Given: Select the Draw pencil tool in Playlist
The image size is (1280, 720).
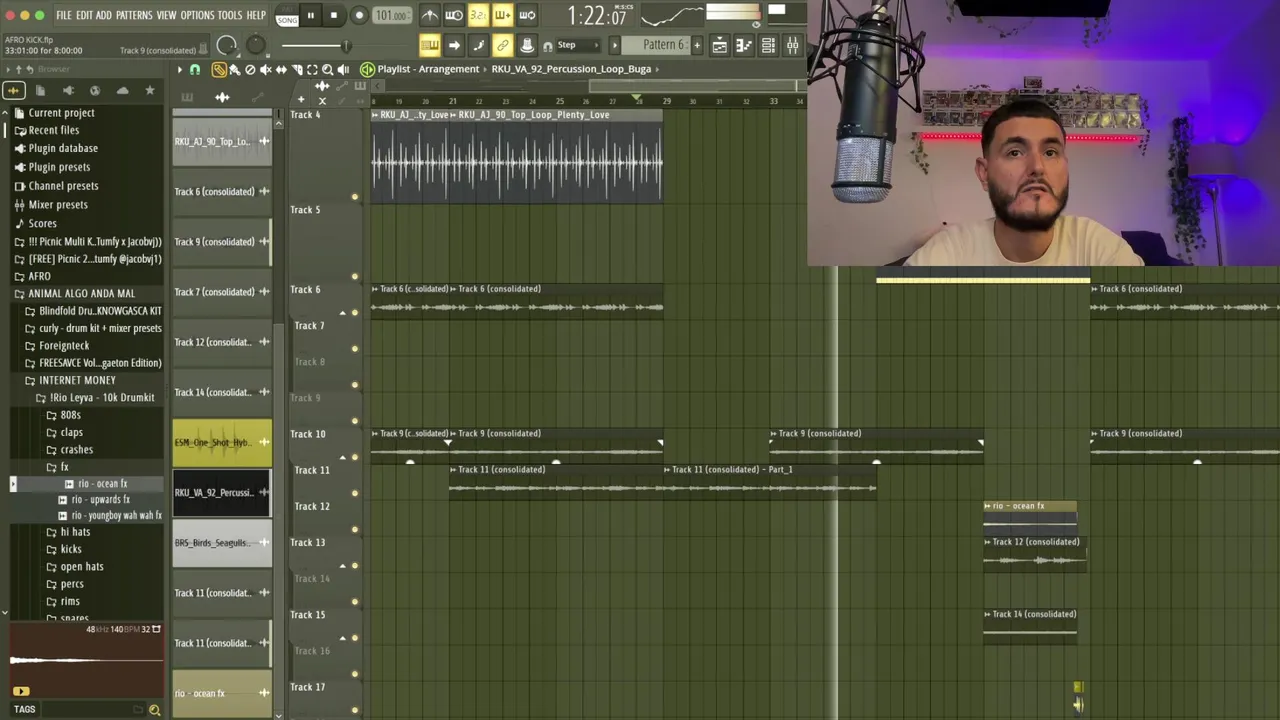Looking at the screenshot, I should pos(219,69).
